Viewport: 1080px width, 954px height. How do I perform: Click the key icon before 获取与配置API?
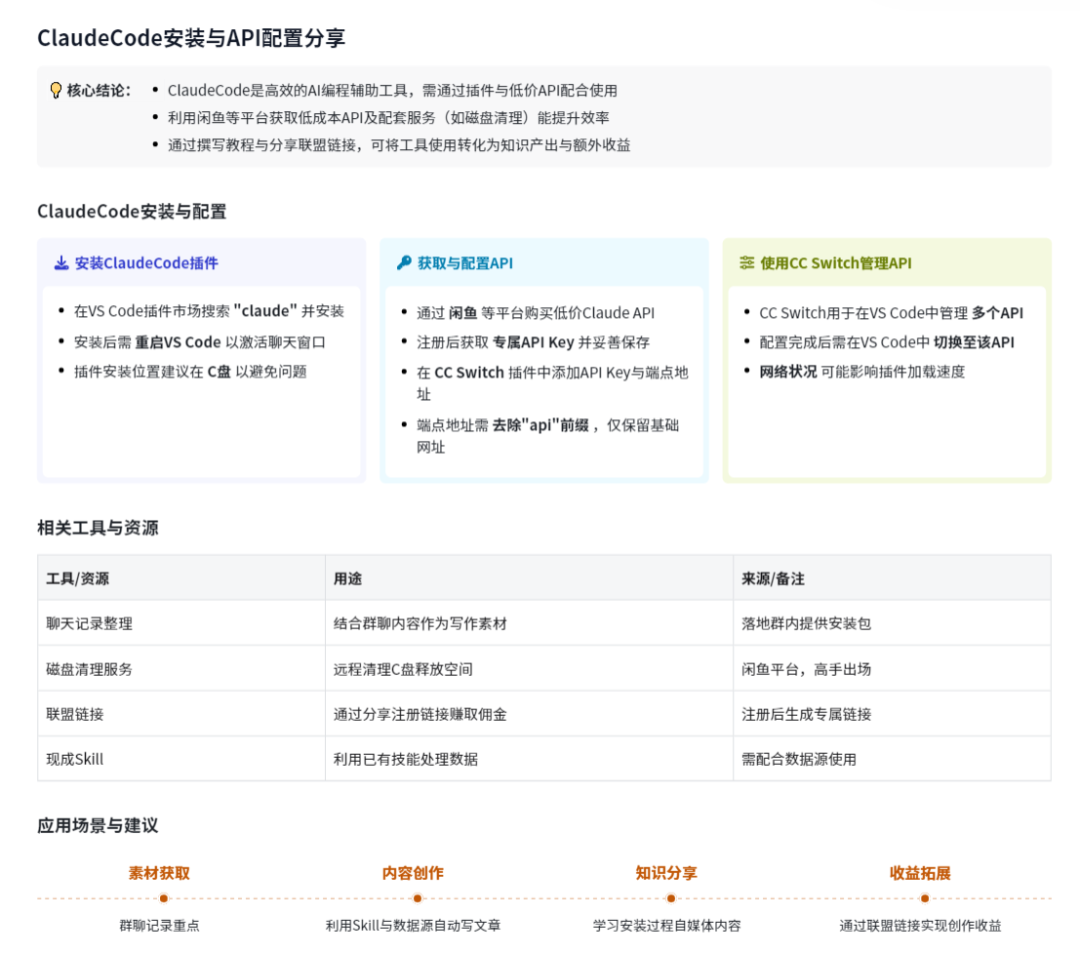point(404,262)
